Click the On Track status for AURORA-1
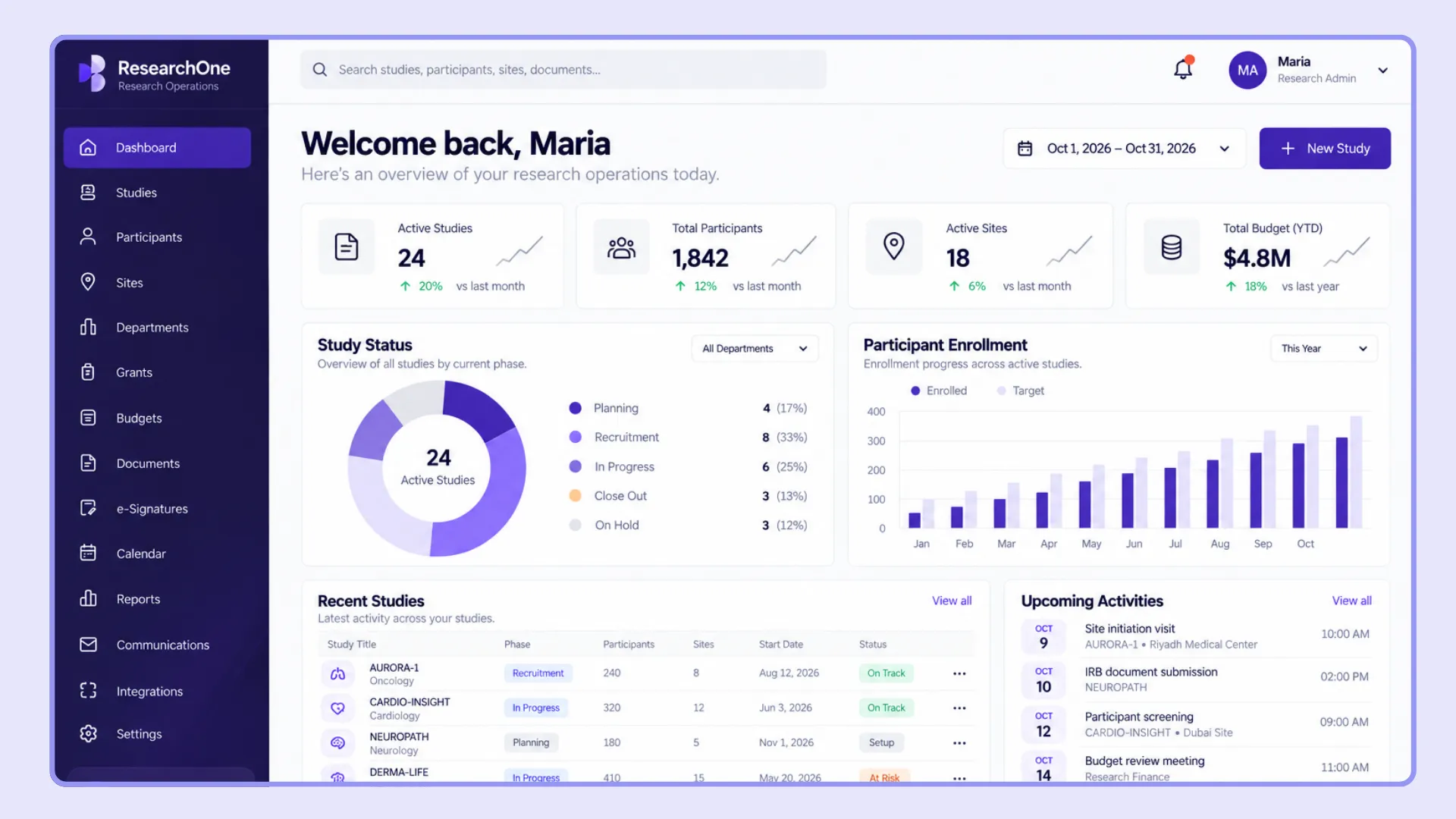 tap(886, 673)
